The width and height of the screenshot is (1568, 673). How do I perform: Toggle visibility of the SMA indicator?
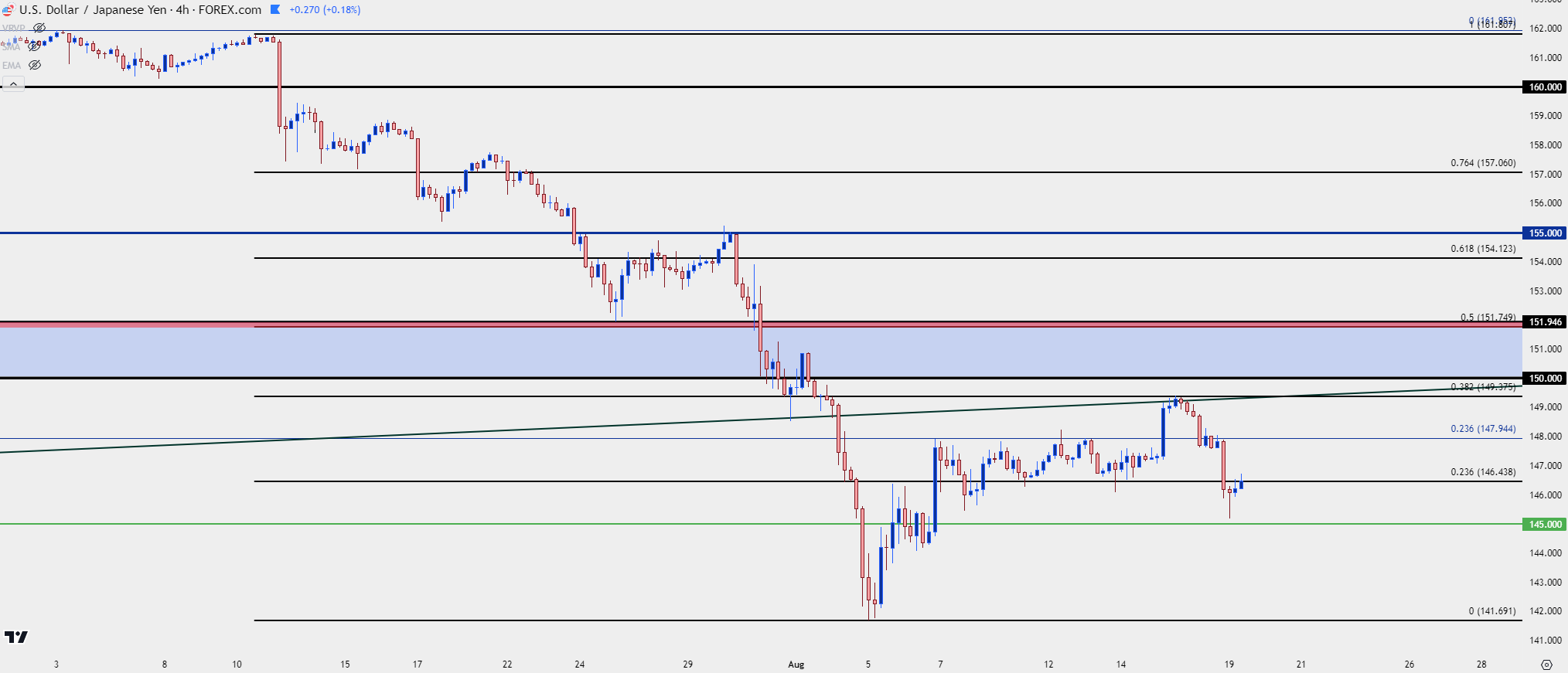[34, 46]
